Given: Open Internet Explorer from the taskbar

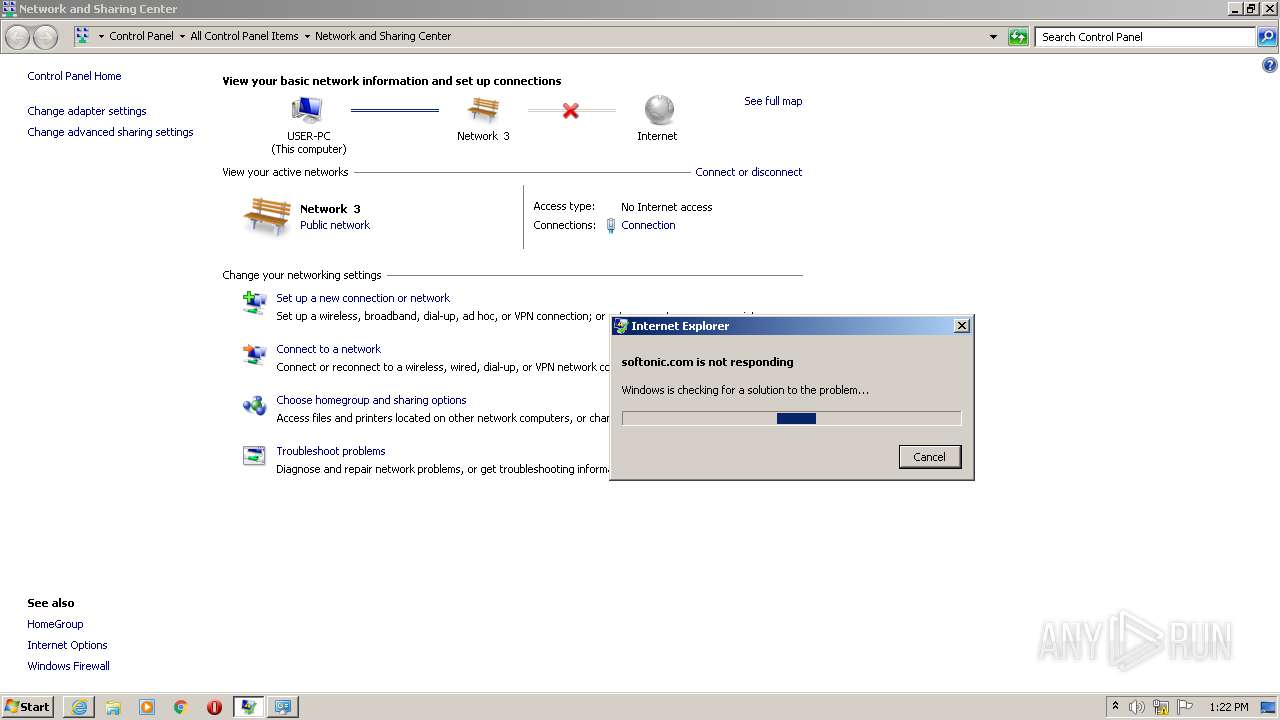Looking at the screenshot, I should 79,707.
